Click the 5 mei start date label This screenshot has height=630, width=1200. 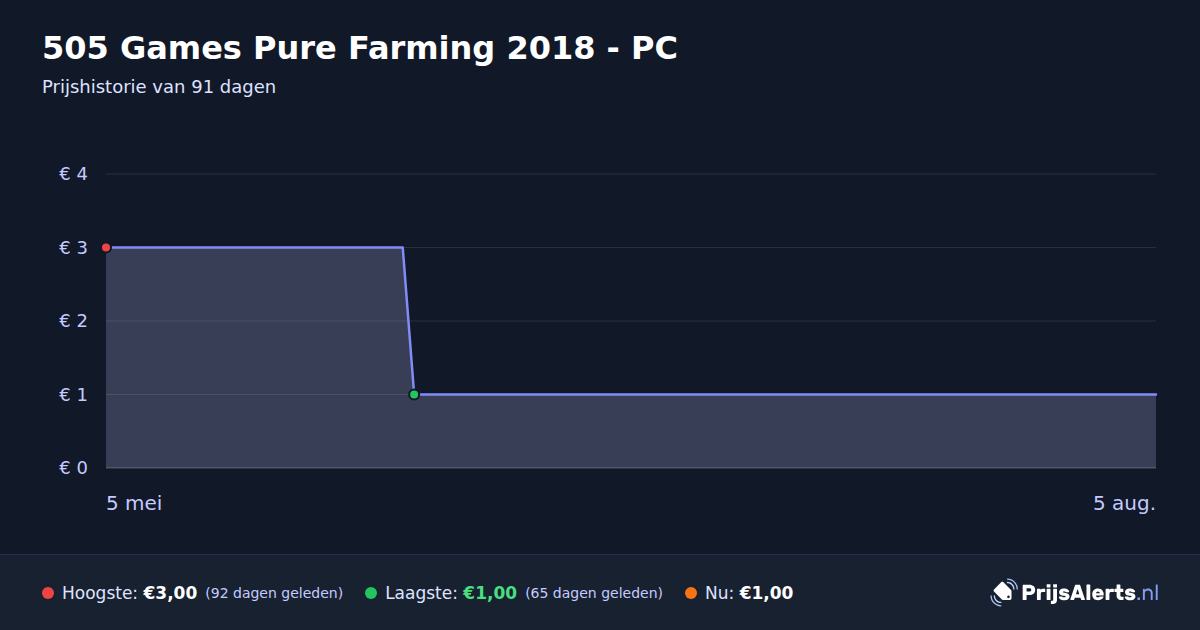point(134,503)
